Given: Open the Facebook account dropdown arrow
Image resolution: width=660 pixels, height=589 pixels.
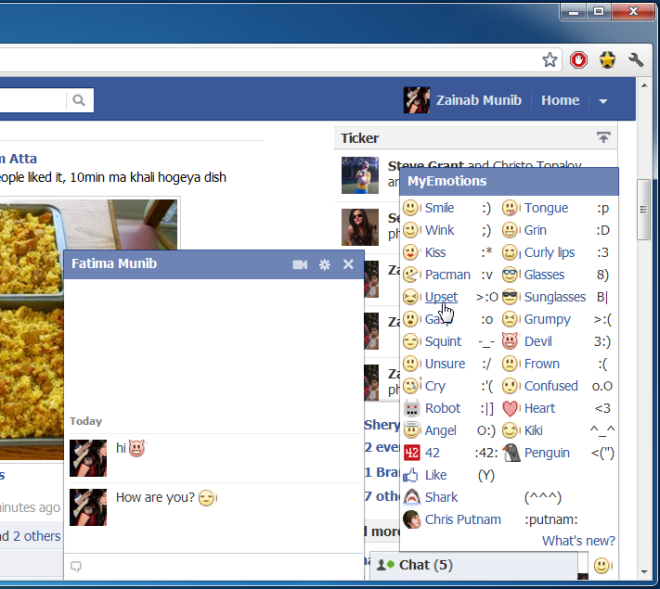Looking at the screenshot, I should click(x=603, y=101).
